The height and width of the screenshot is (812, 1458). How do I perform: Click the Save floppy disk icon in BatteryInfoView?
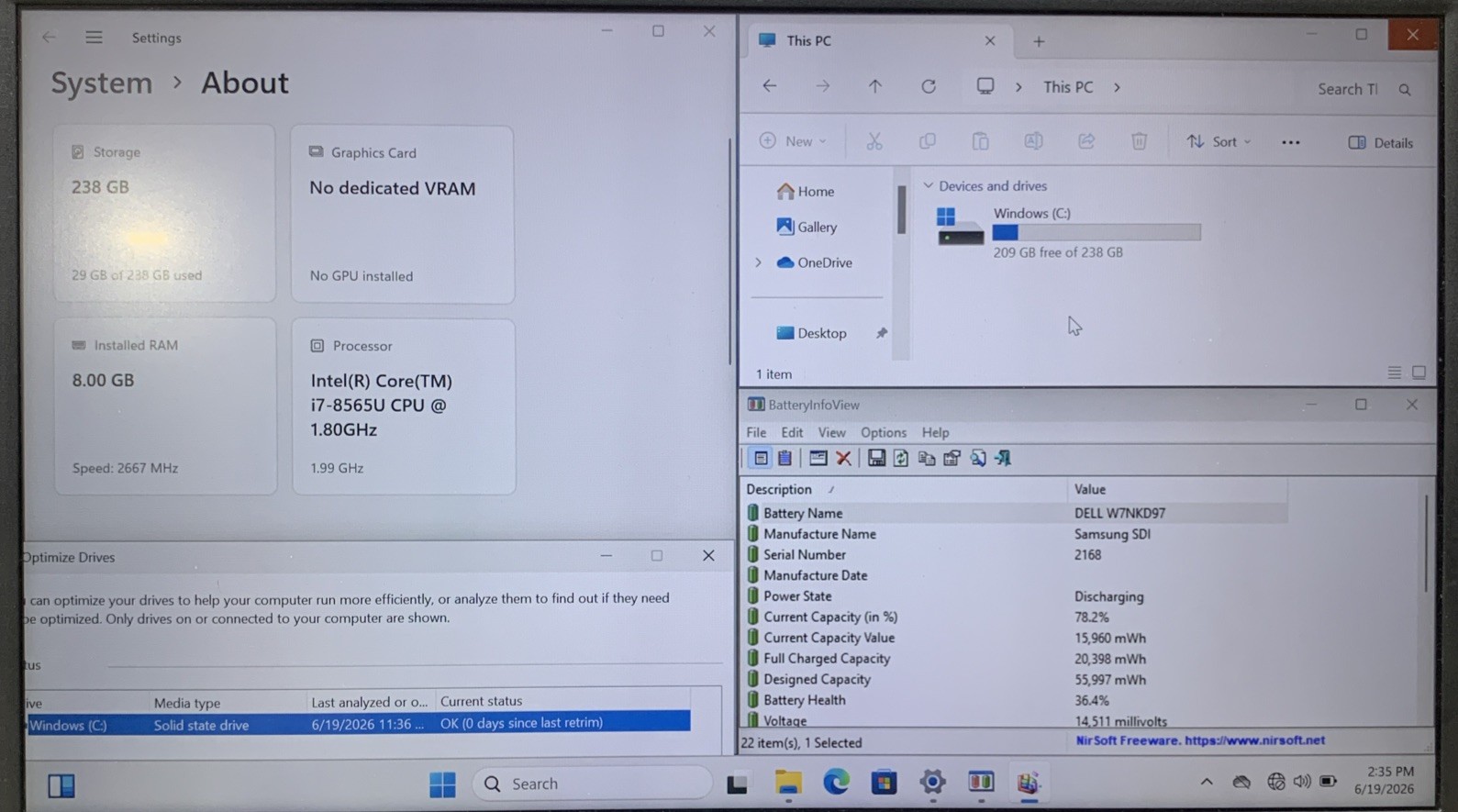pos(876,458)
